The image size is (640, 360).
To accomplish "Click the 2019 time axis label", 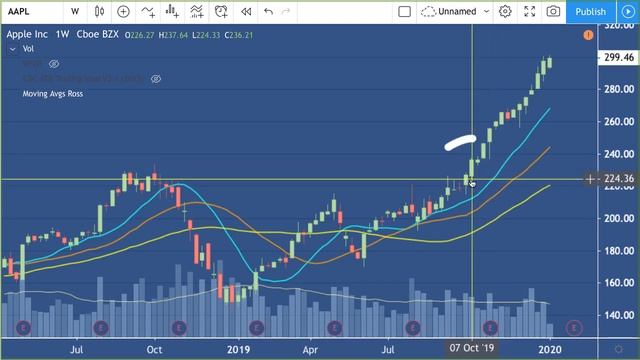I will point(238,349).
